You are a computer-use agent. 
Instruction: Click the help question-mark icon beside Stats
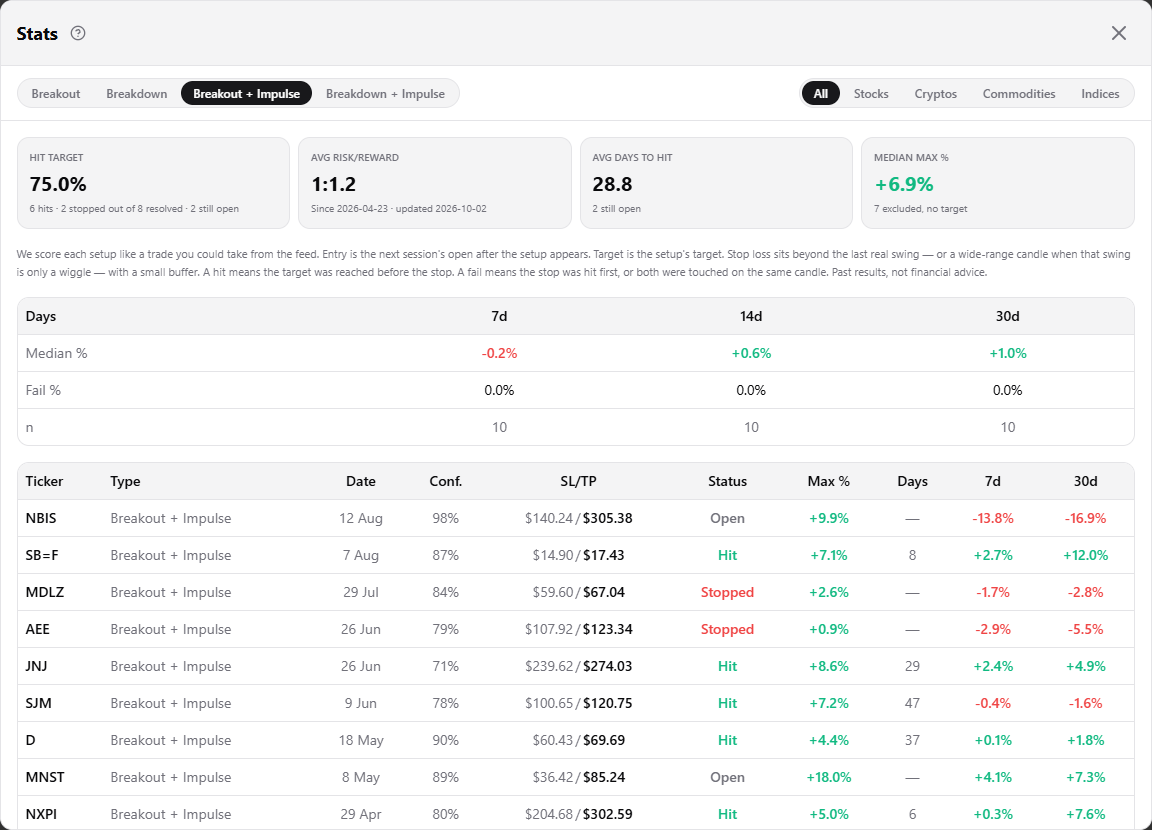point(78,33)
